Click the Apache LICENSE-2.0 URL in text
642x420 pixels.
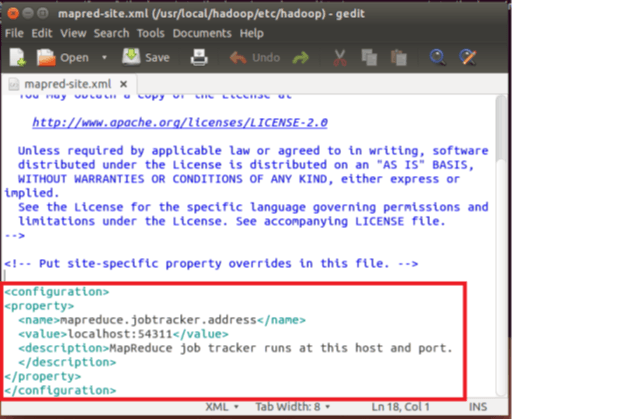pyautogui.click(x=180, y=122)
